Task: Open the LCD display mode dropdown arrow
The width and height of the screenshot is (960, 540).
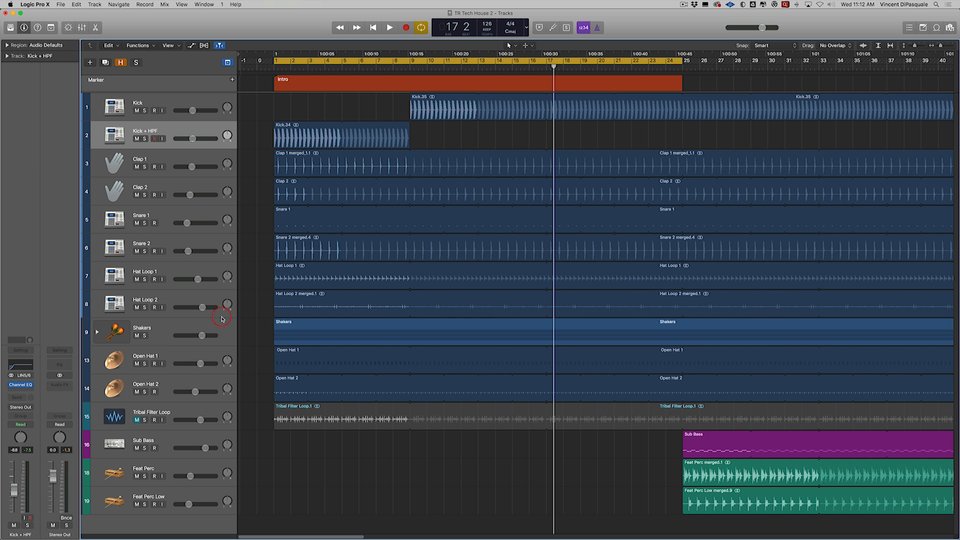Action: pos(526,28)
